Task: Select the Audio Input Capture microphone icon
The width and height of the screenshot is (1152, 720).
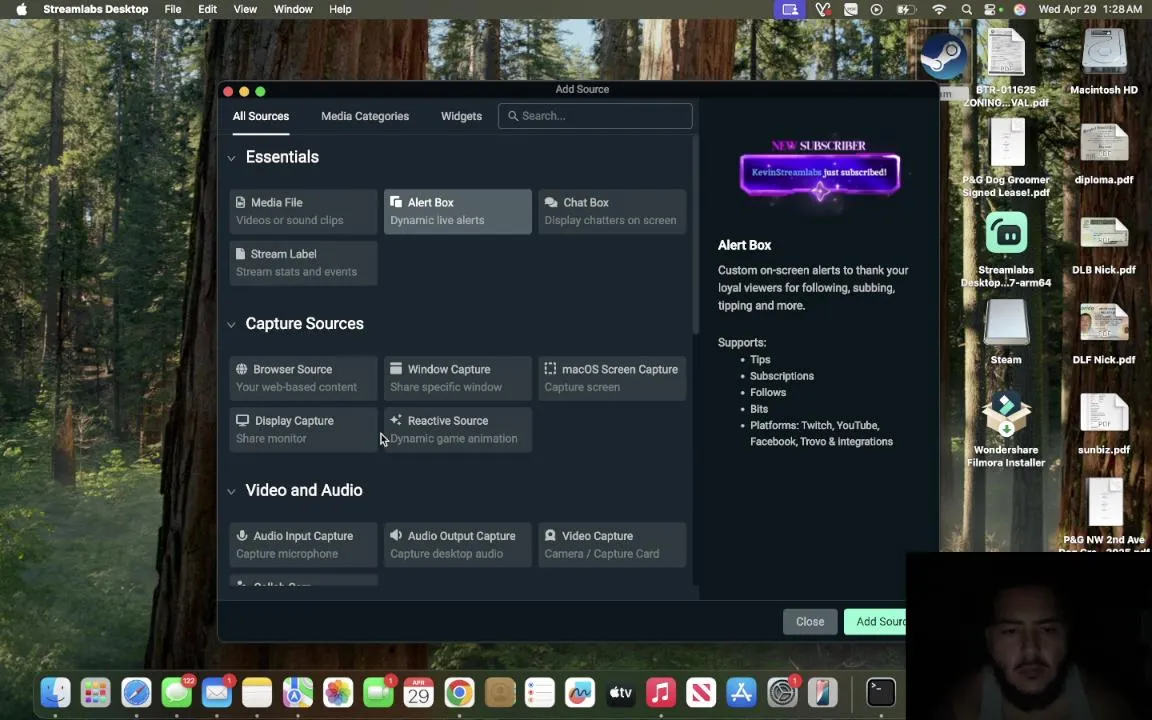Action: pyautogui.click(x=242, y=536)
